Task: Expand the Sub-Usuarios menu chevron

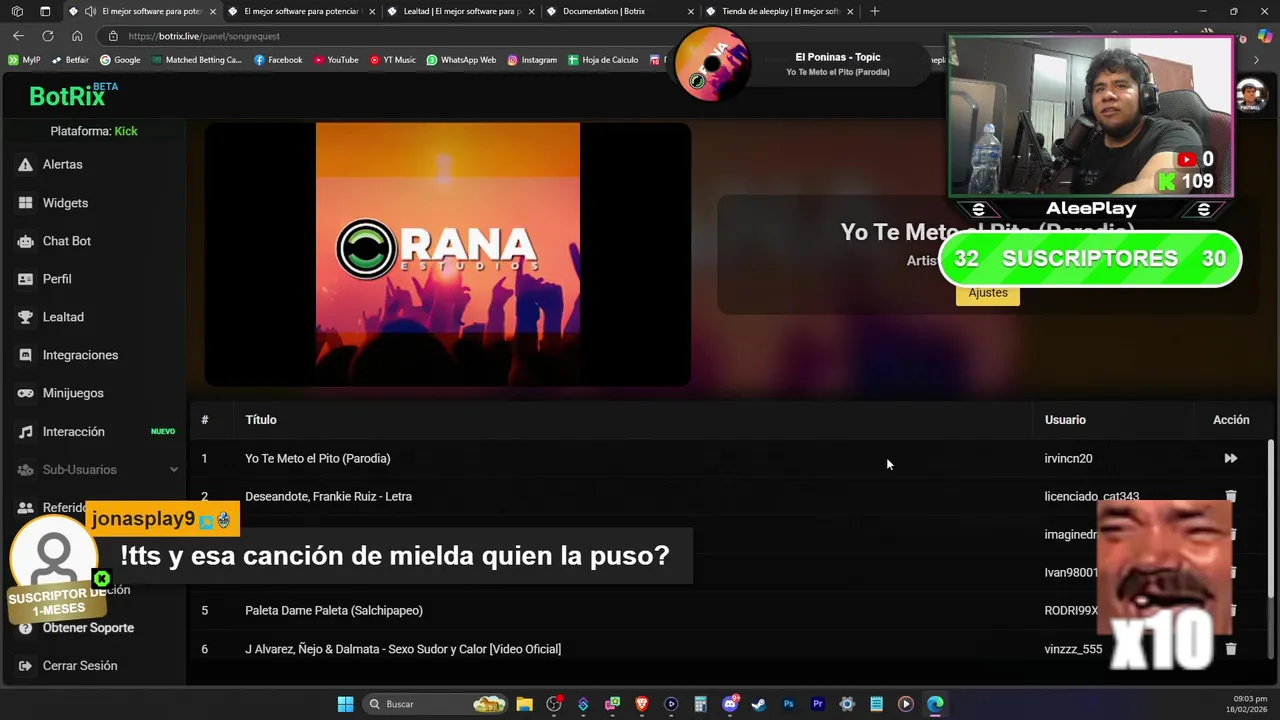Action: 173,470
